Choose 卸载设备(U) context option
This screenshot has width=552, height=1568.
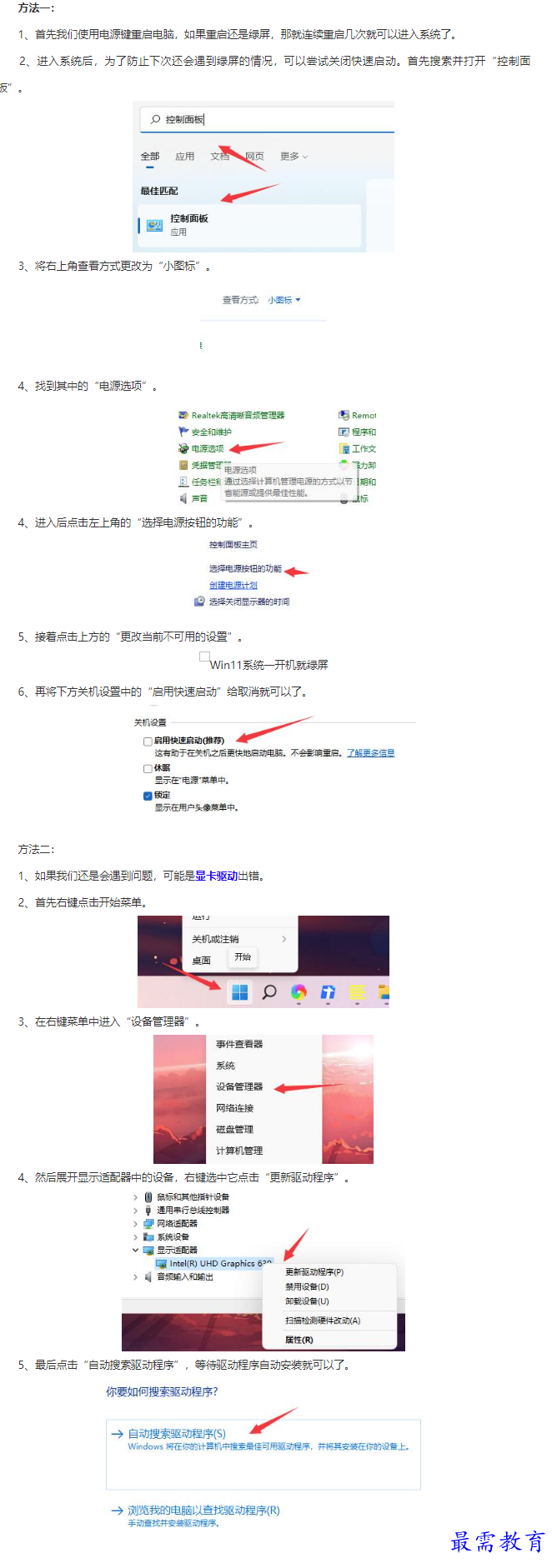pyautogui.click(x=307, y=1301)
